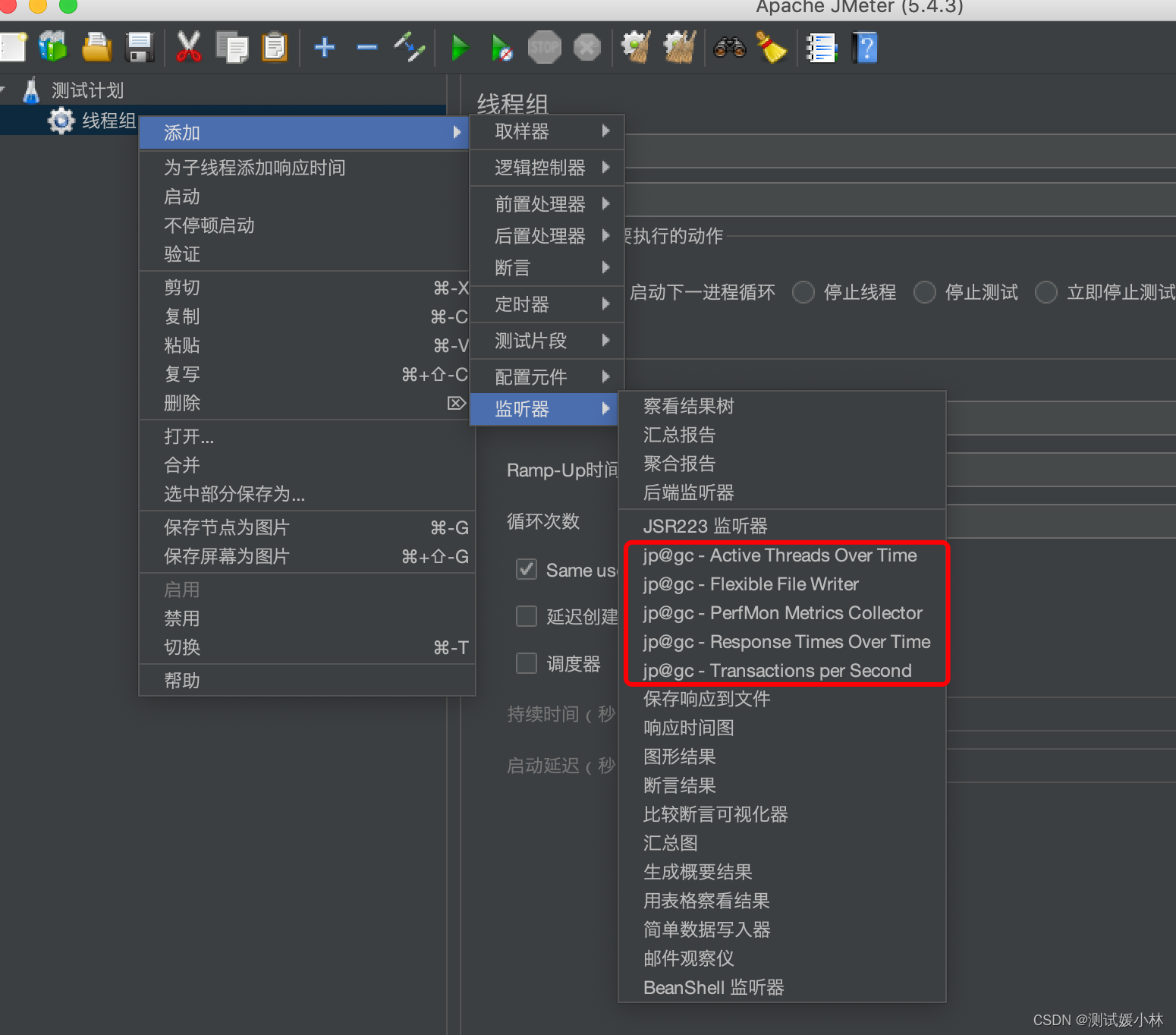The image size is (1176, 1035).
Task: Click the Open file folder icon
Action: click(96, 47)
